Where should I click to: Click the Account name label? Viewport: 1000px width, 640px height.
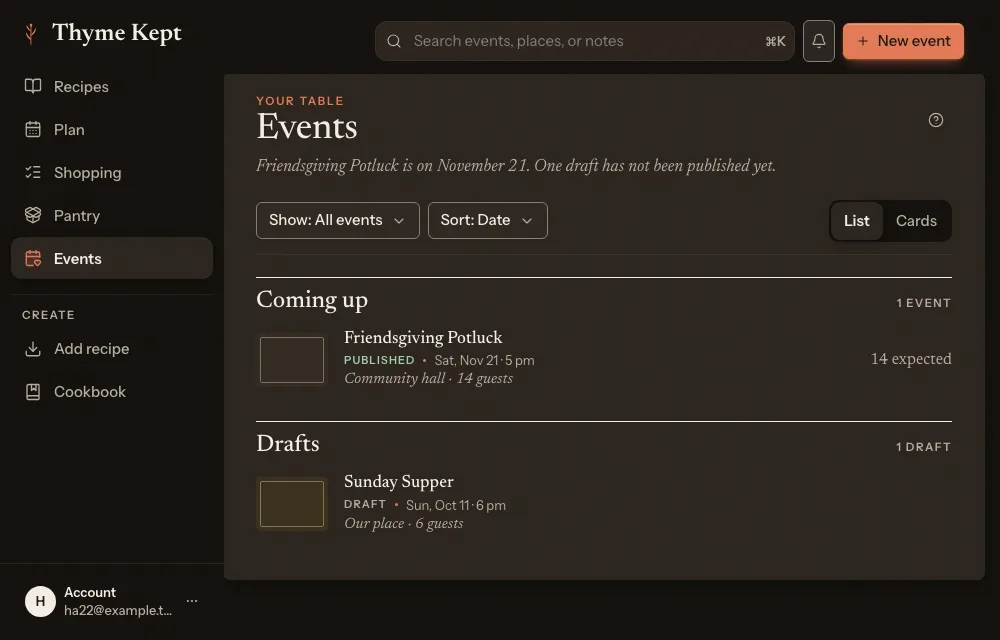pos(90,592)
